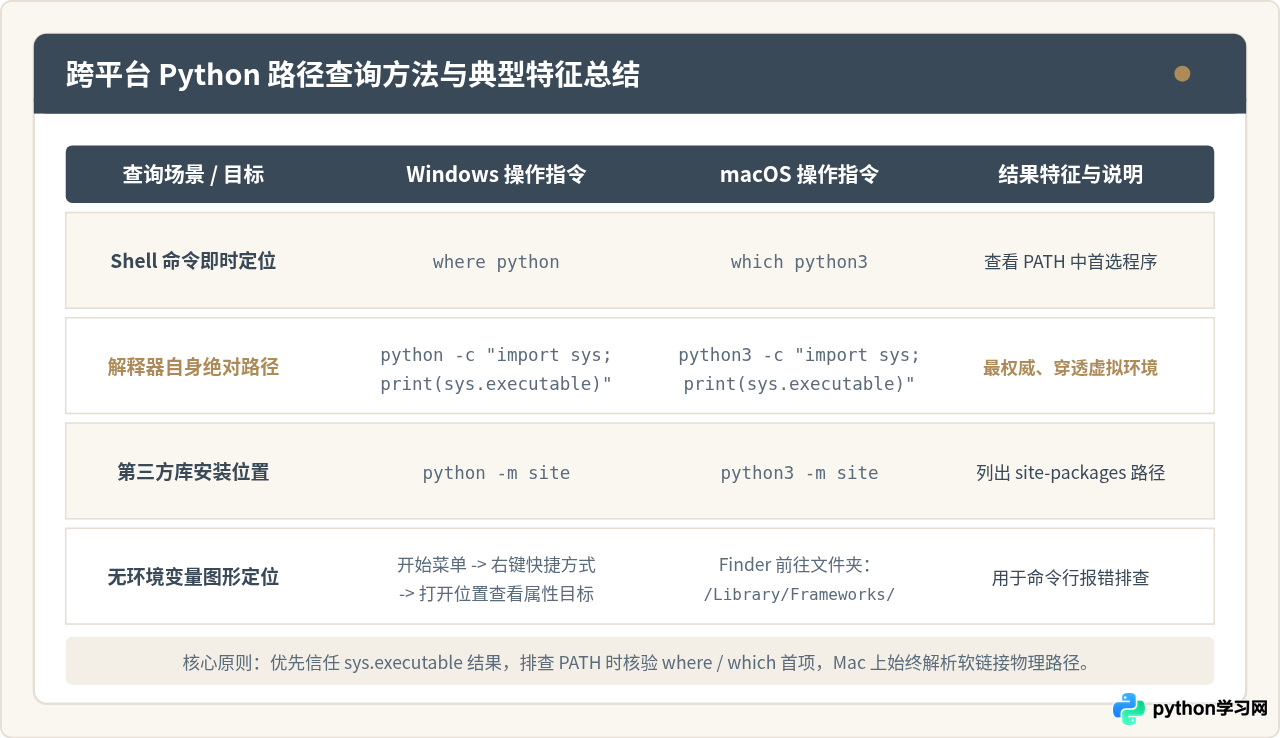Click '用于命令行报错排查' description
Screen dimensions: 1280x738
point(1070,578)
